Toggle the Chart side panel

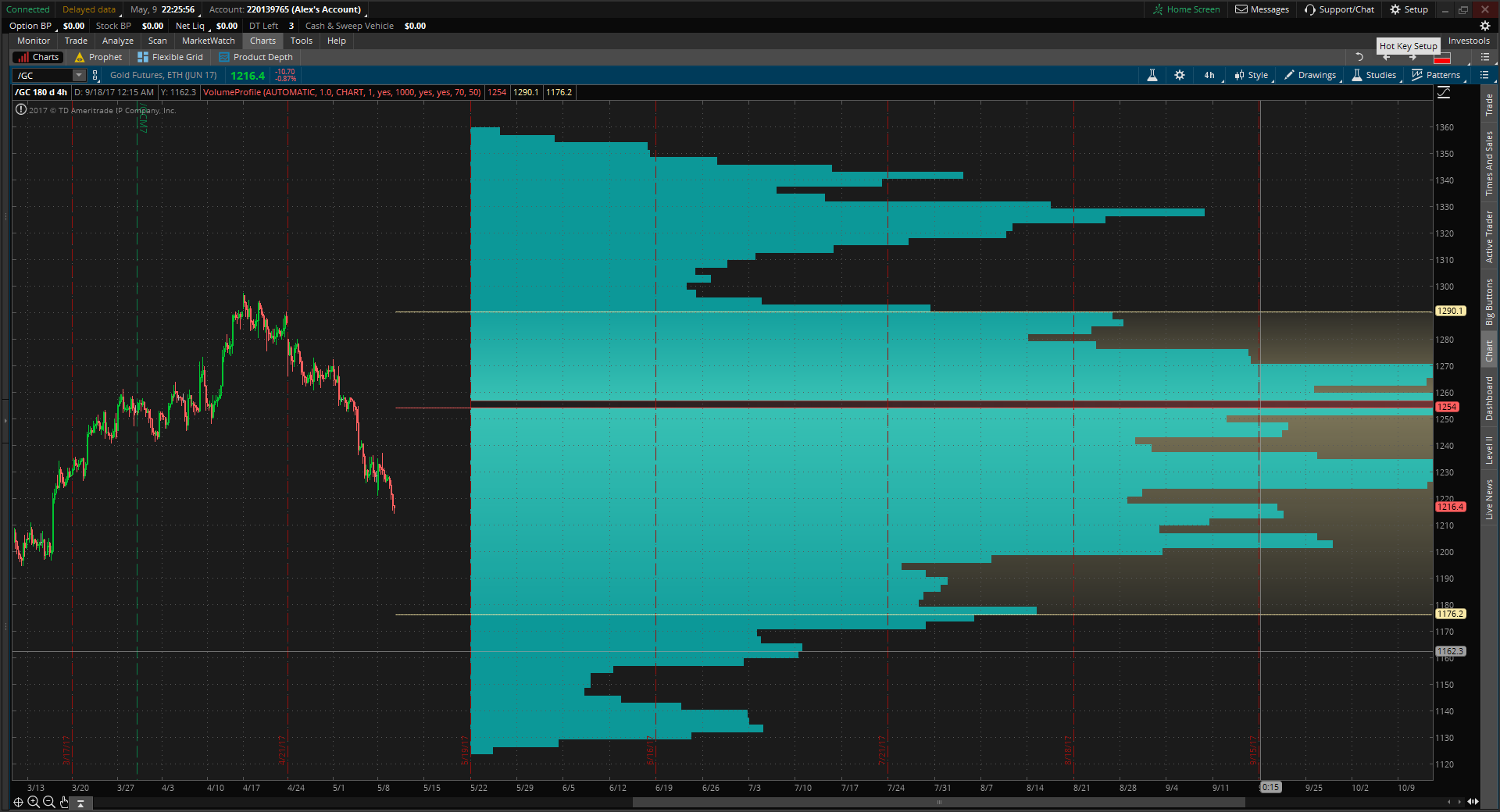click(1489, 351)
